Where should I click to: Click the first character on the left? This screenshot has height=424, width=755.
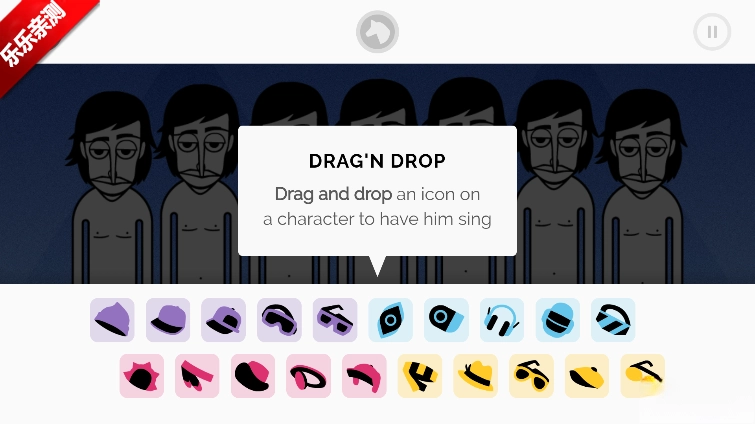click(x=112, y=188)
